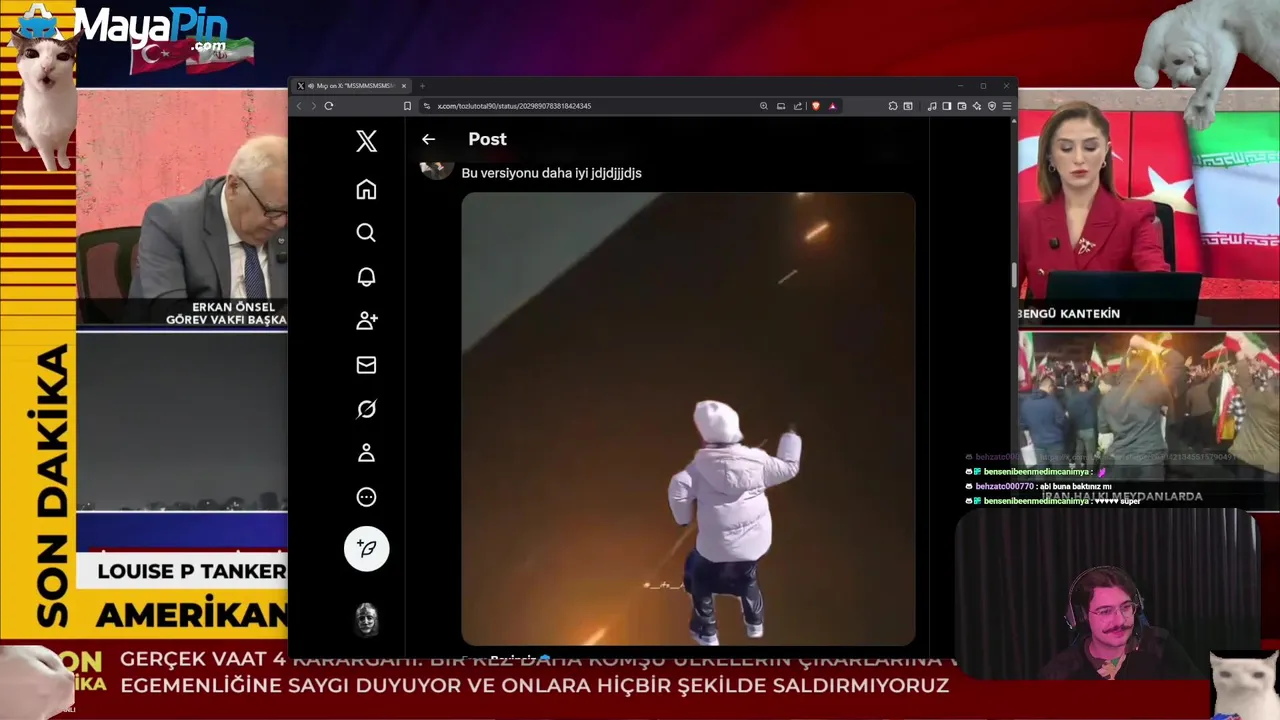Open Notifications bell in X sidebar
This screenshot has height=720, width=1280.
(366, 277)
